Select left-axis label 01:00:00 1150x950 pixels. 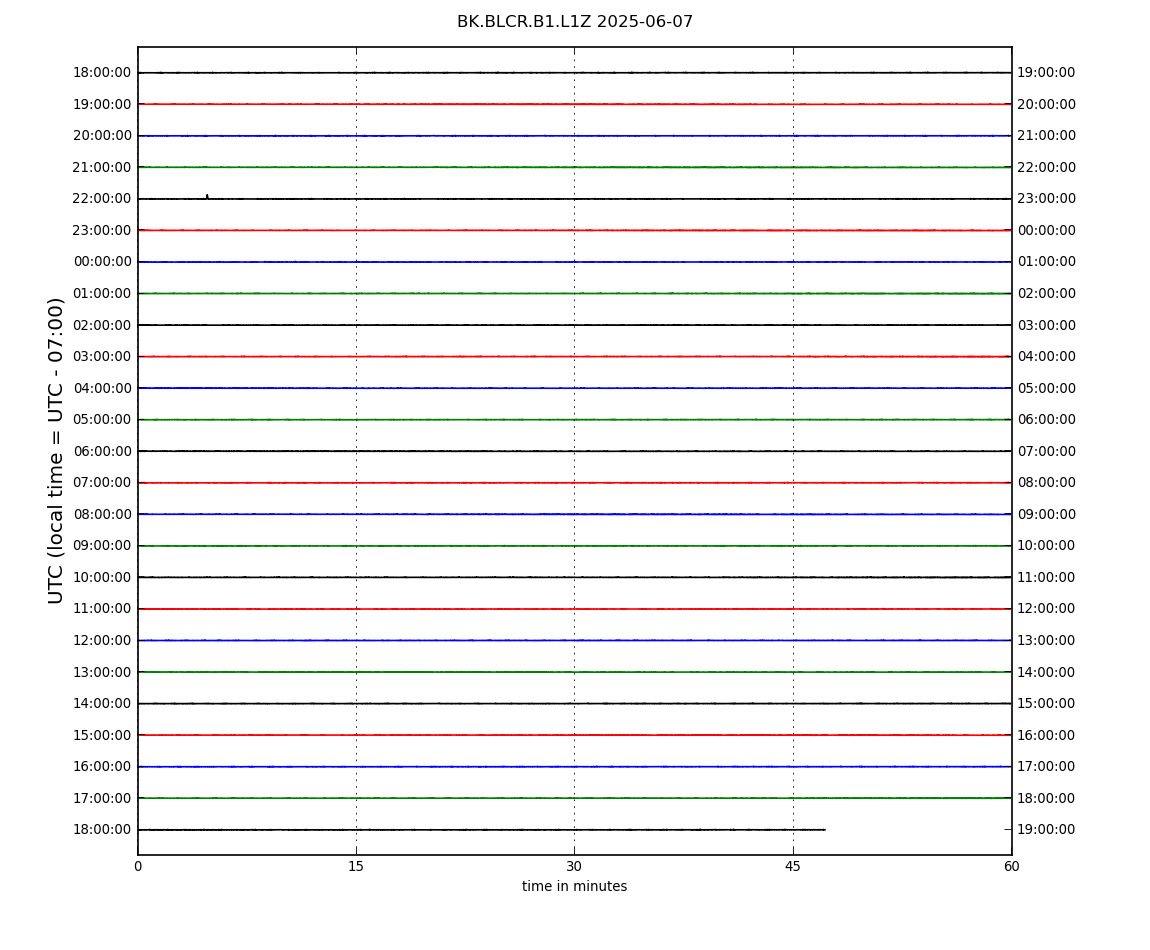[x=102, y=293]
